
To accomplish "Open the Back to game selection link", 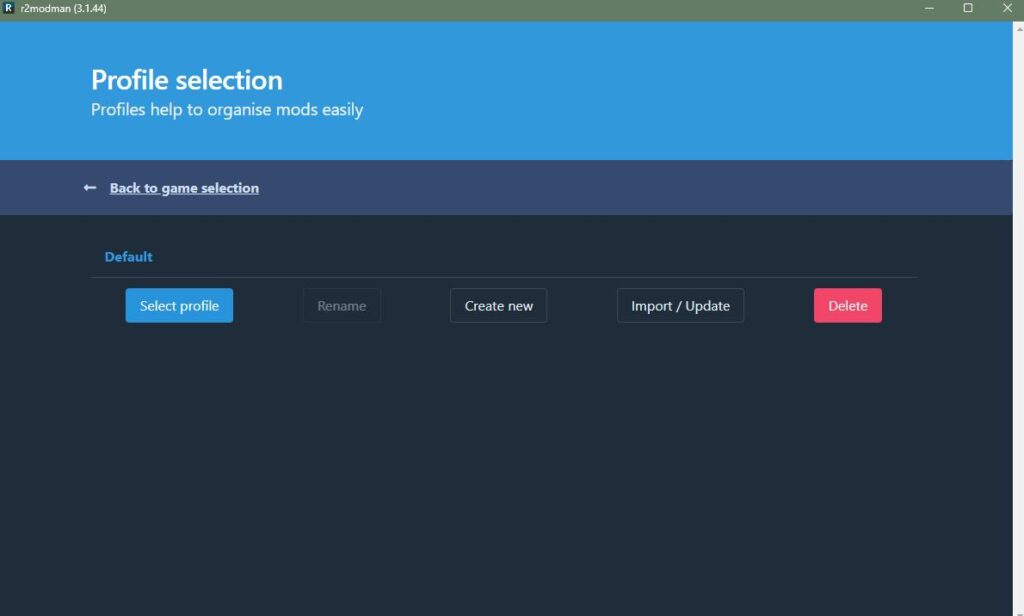I will coord(184,188).
